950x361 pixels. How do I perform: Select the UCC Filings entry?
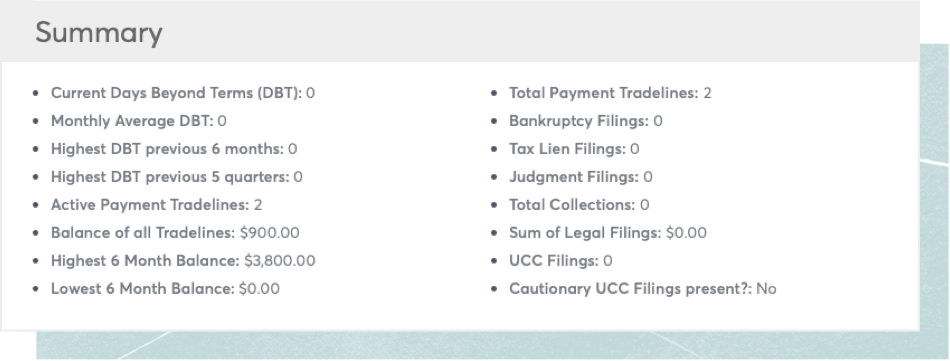tap(560, 260)
